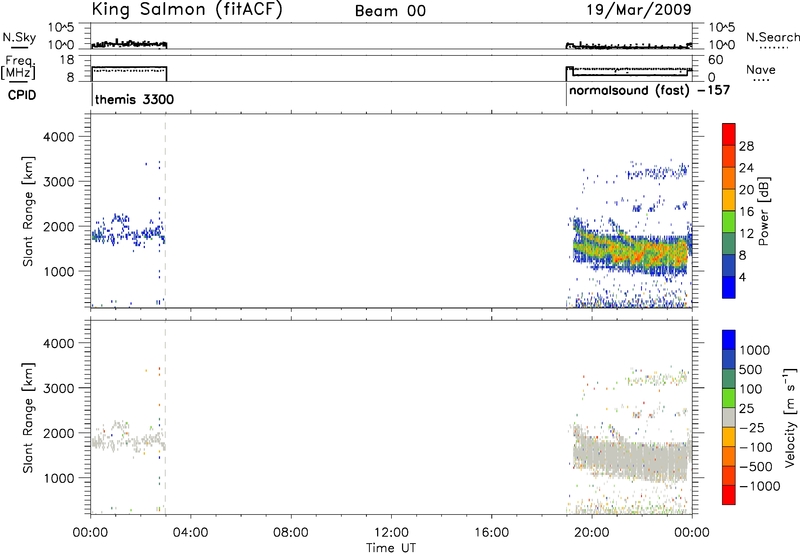
Task: Click the 'Nave' legend label
Action: coord(761,69)
